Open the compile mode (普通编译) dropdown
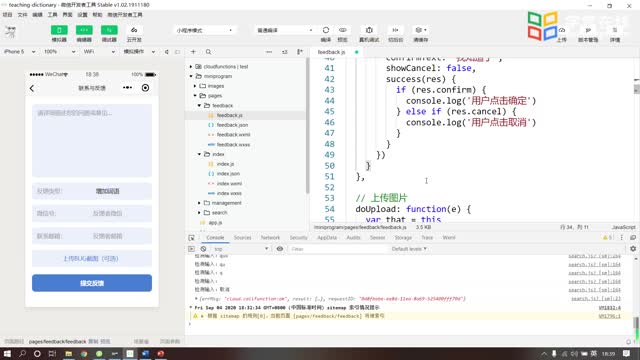Screen dimensions: 640x360 tap(284, 30)
